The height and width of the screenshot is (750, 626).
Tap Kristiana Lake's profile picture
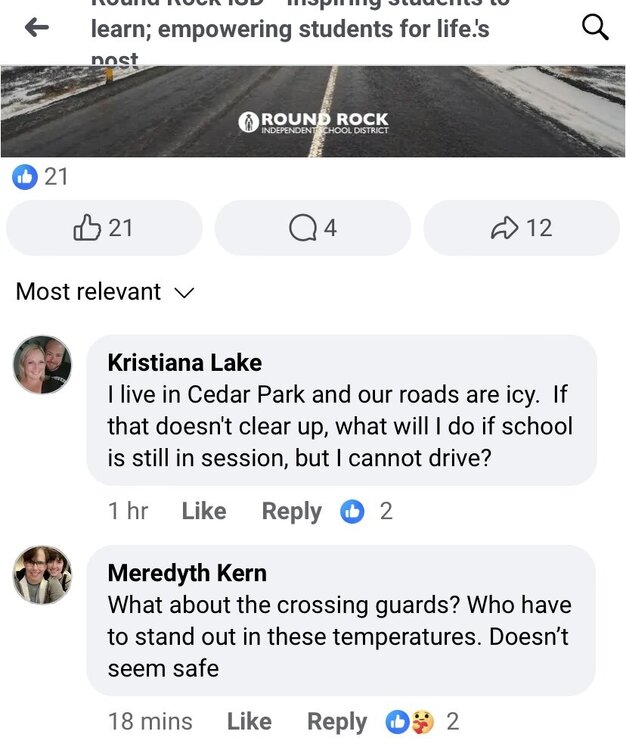click(x=42, y=365)
